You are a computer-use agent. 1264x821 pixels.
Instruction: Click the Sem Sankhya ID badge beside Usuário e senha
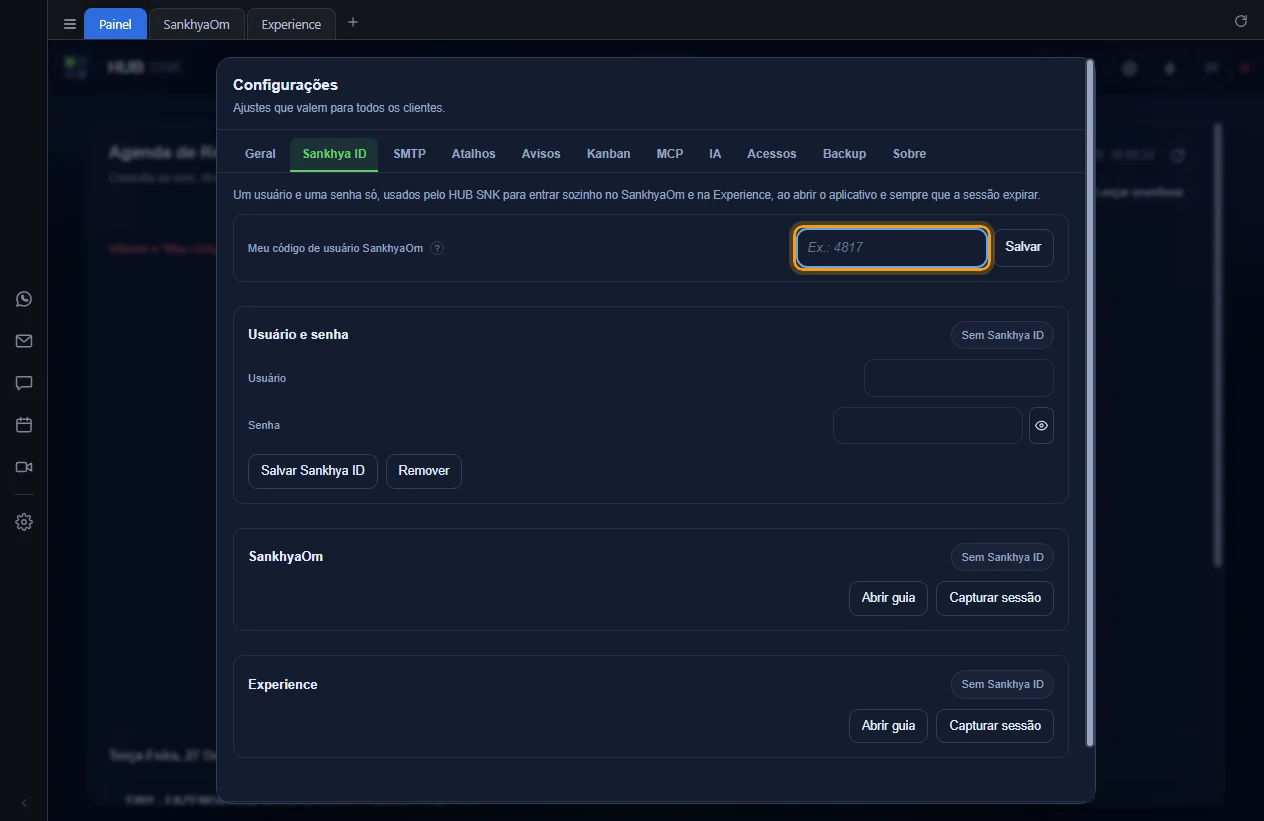click(1002, 335)
